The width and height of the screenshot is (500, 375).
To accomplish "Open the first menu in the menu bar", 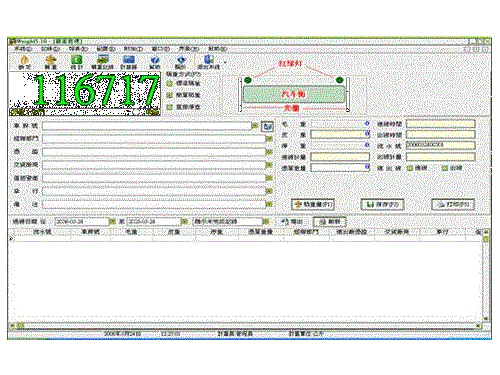I will click(x=23, y=49).
